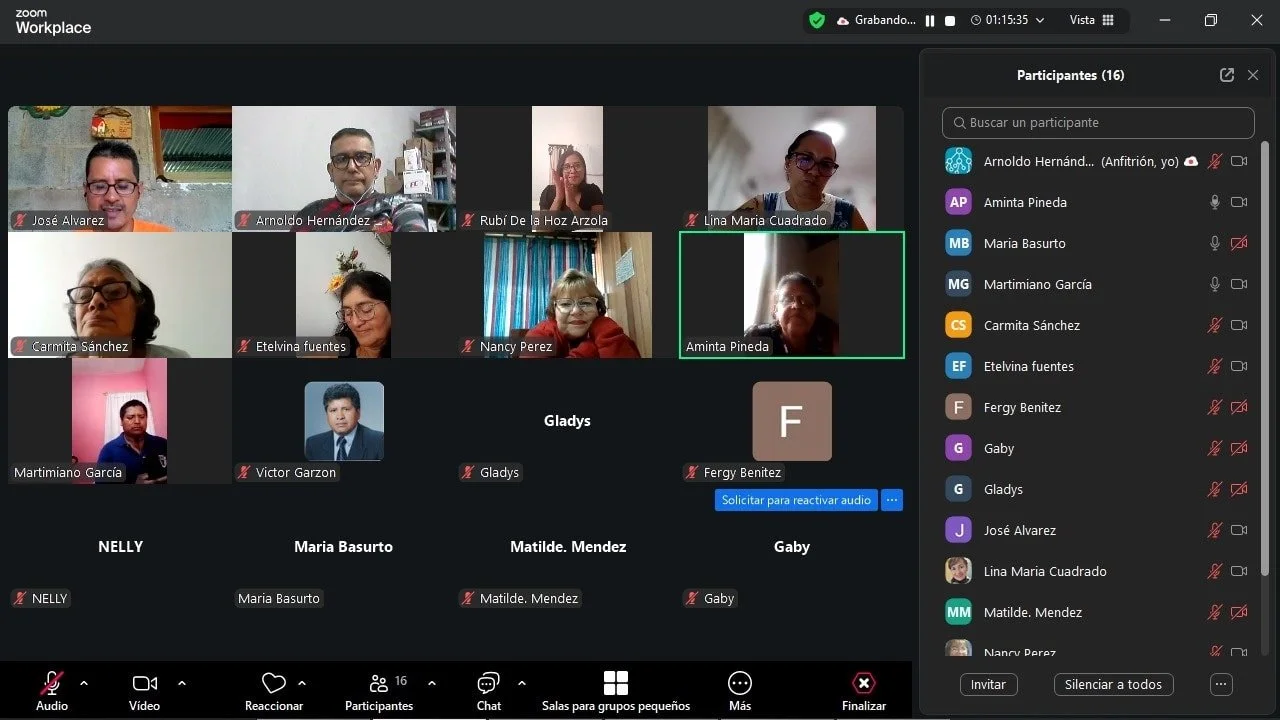The image size is (1280, 720).
Task: Click Solicitar para reactivar audio button
Action: point(796,500)
